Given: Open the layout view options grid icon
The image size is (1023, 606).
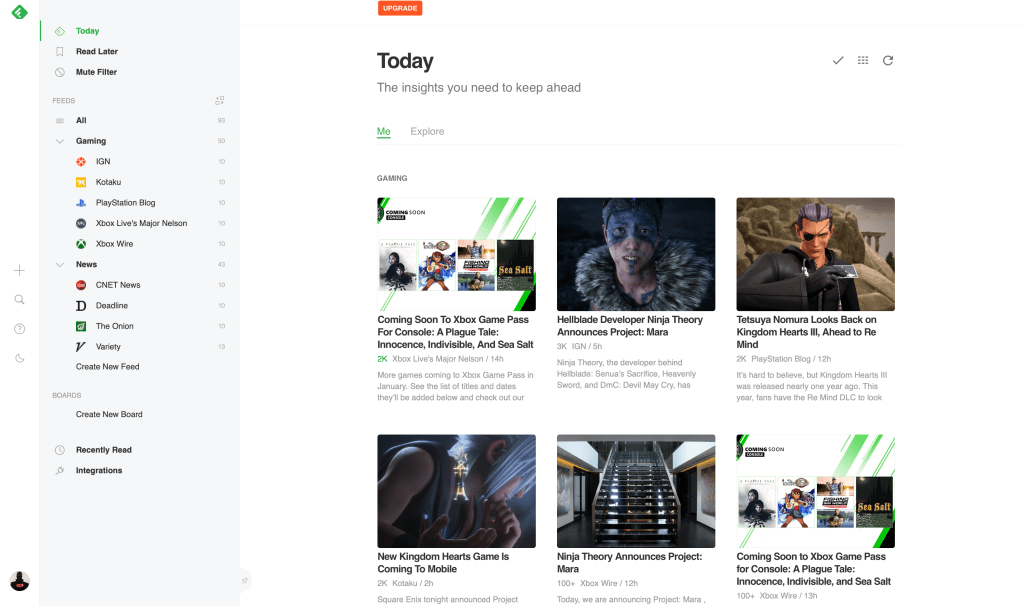Looking at the screenshot, I should (x=863, y=61).
